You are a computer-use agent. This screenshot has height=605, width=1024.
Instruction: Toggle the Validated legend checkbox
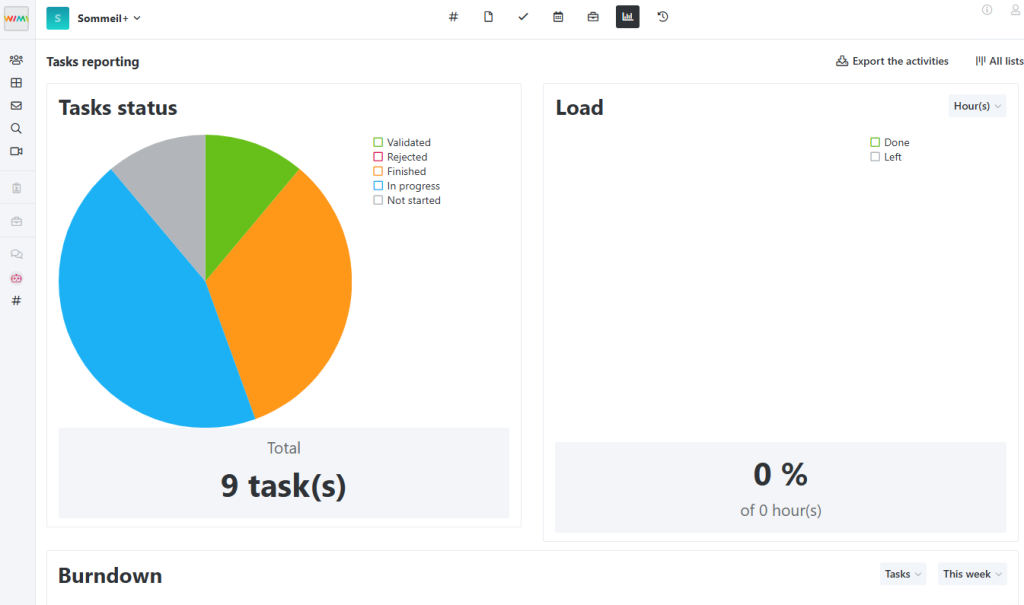(378, 143)
